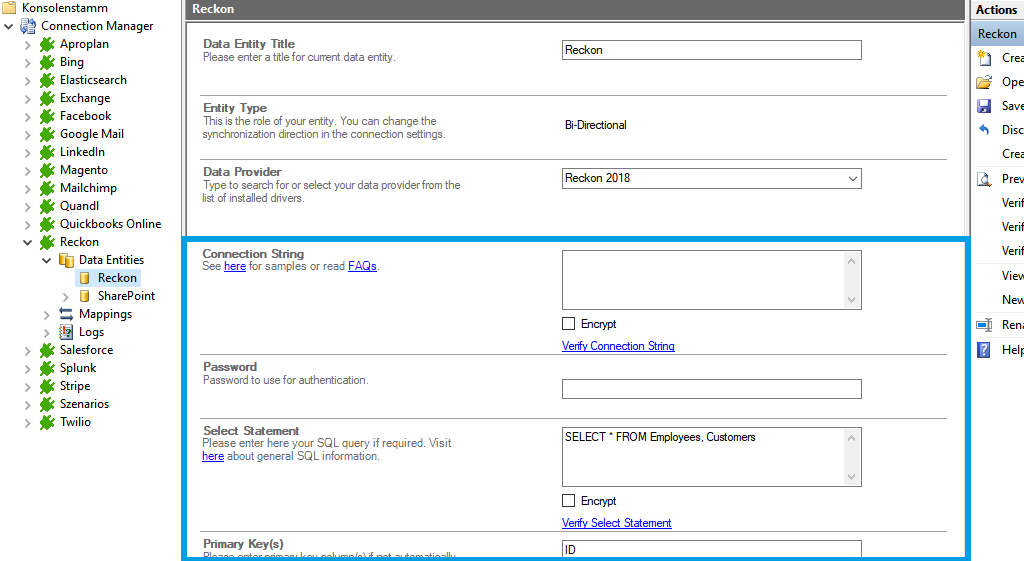Click the Save icon in Actions pane

click(x=984, y=106)
